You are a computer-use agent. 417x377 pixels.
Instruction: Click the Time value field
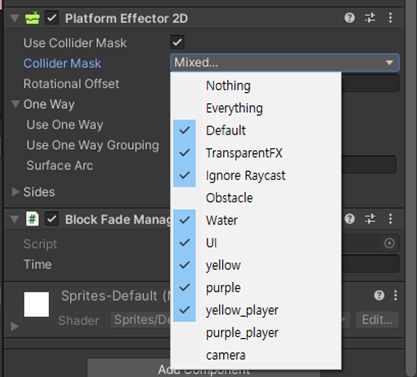[370, 264]
